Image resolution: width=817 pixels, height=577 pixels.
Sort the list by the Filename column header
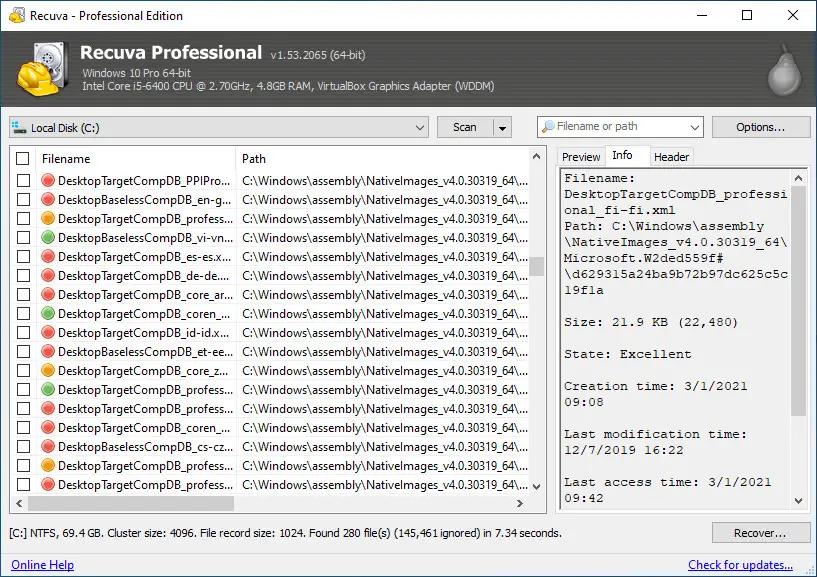[x=135, y=158]
